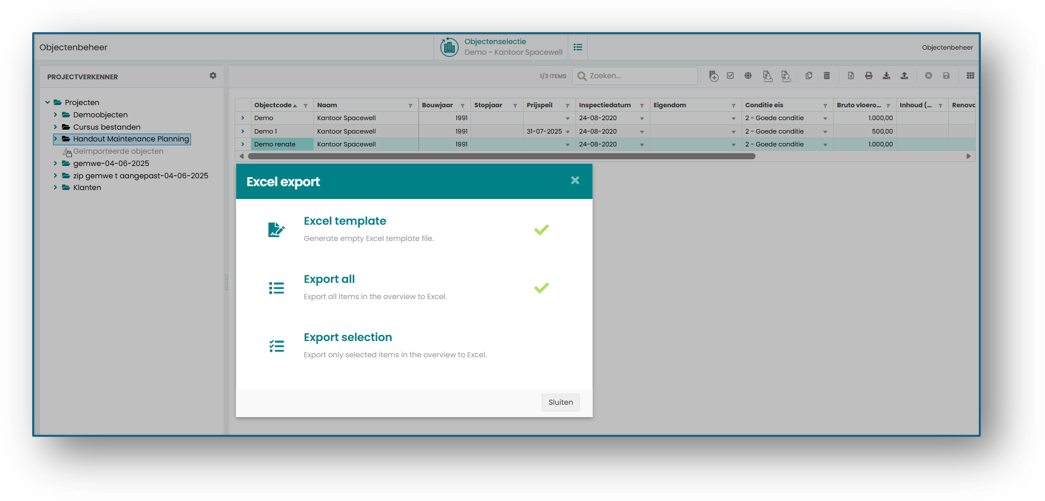Click the Sluiten button
This screenshot has width=1045, height=501.
coord(560,402)
